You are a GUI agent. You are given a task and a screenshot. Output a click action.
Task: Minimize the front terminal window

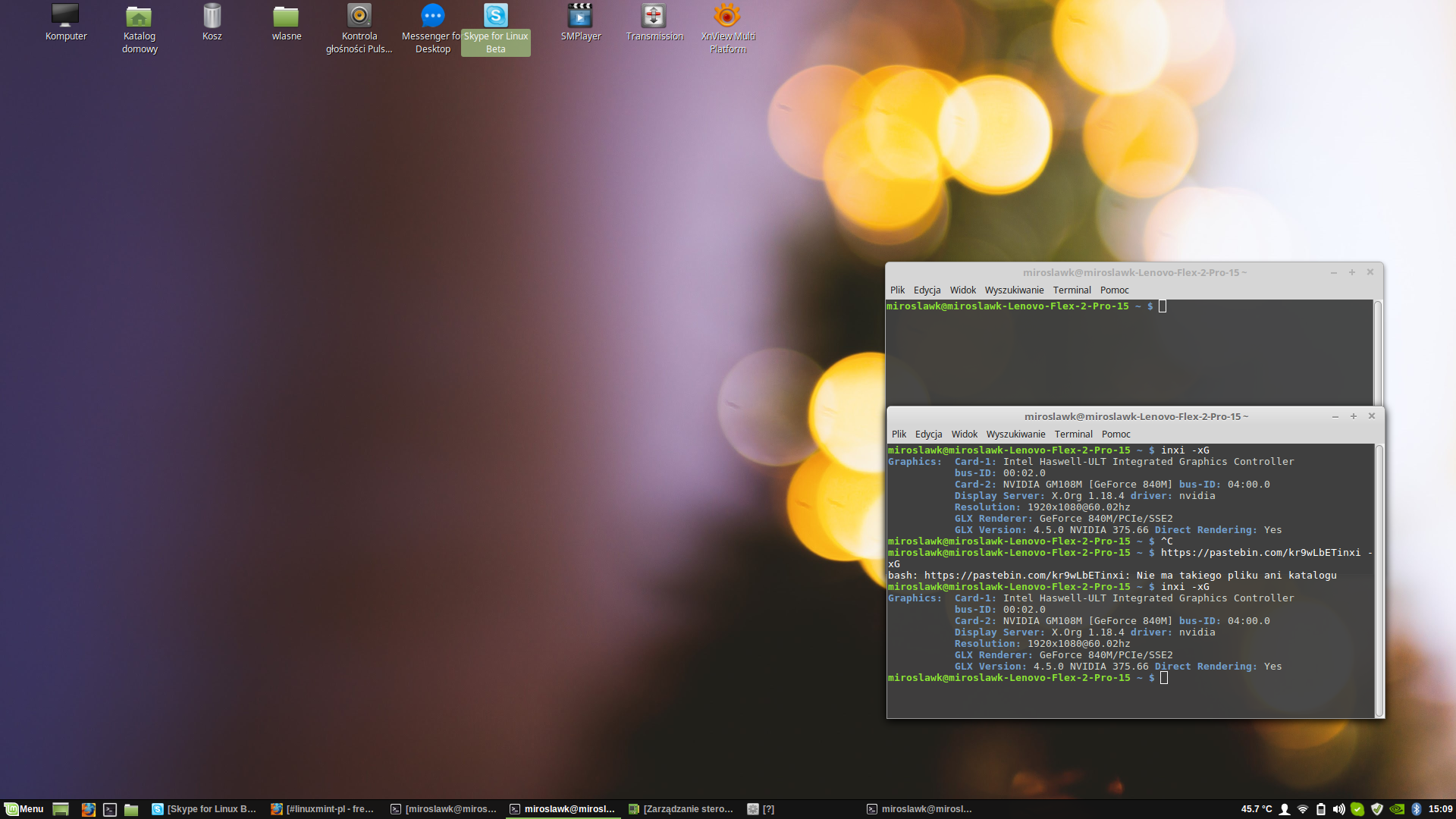[x=1335, y=416]
